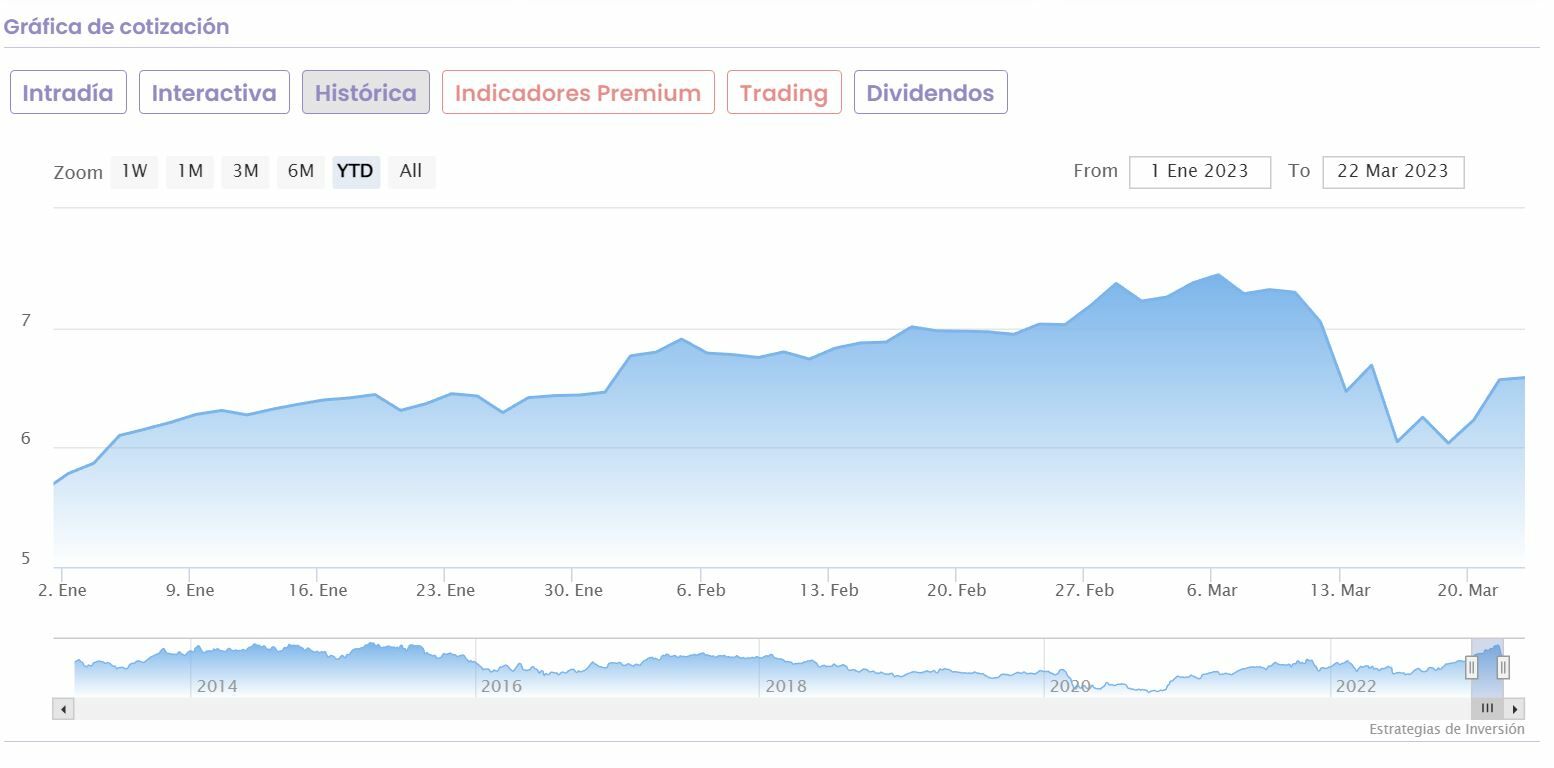Viewport: 1554px width, 768px height.
Task: Select the Histórica chart tab
Action: (365, 93)
